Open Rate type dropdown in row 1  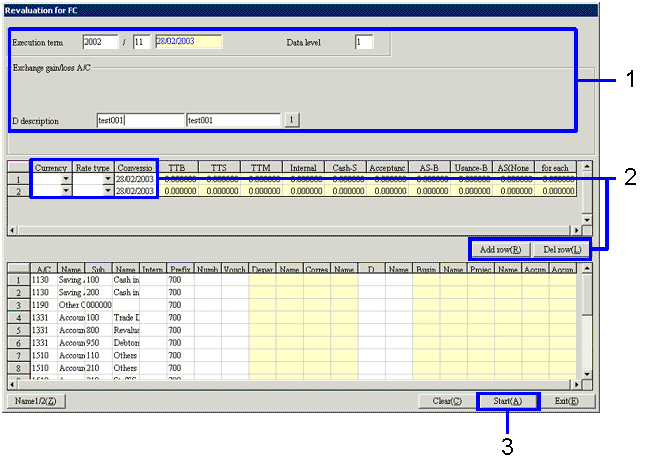click(x=108, y=180)
